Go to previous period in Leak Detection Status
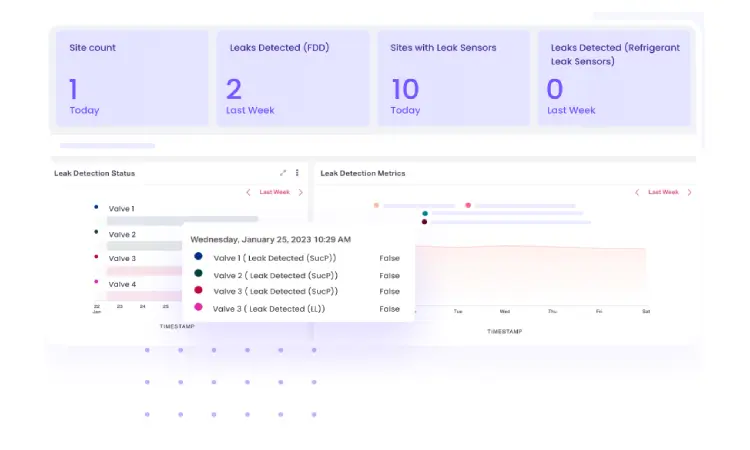This screenshot has width=750, height=450. tap(248, 192)
